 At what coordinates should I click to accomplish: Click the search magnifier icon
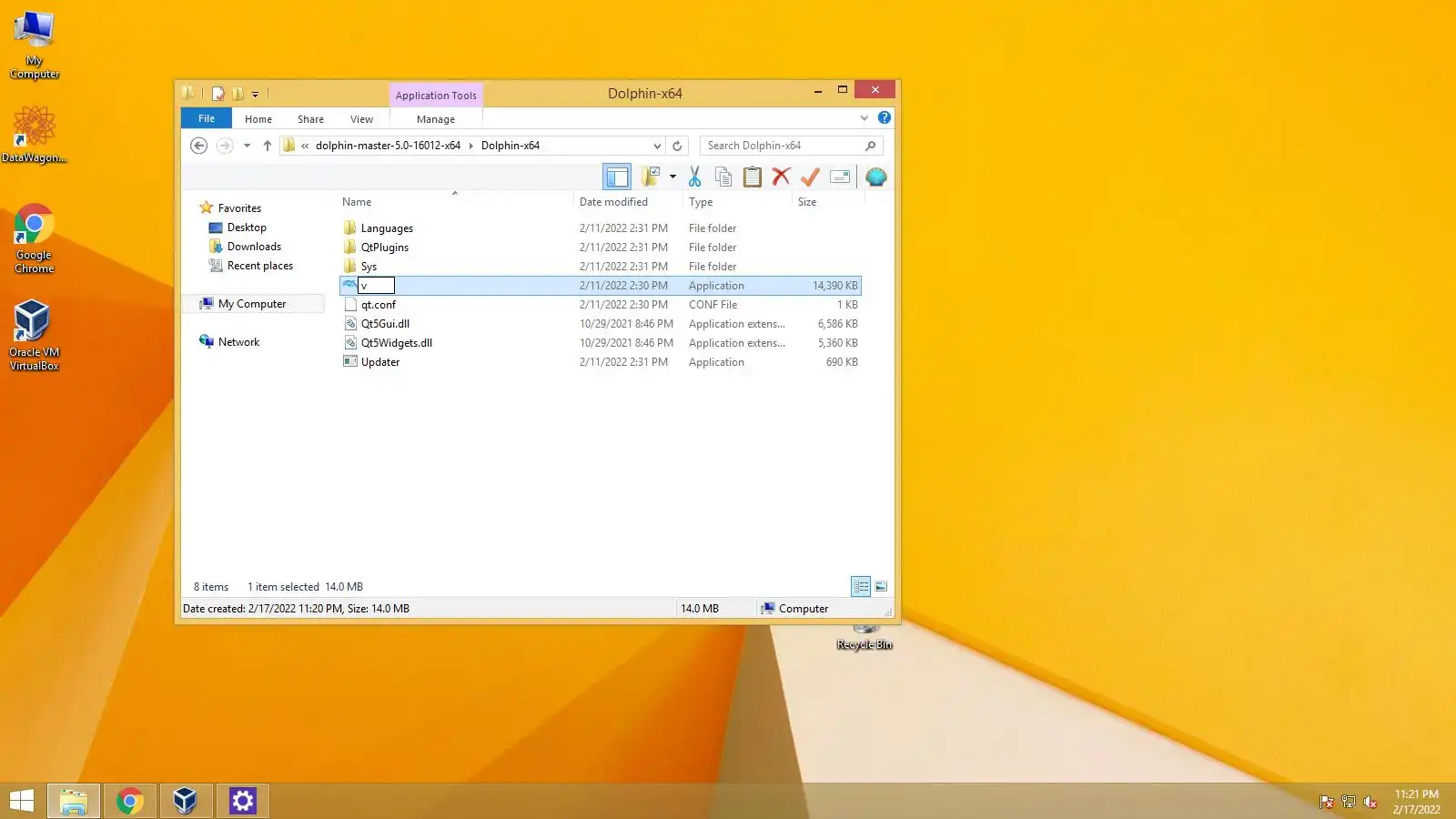point(870,146)
